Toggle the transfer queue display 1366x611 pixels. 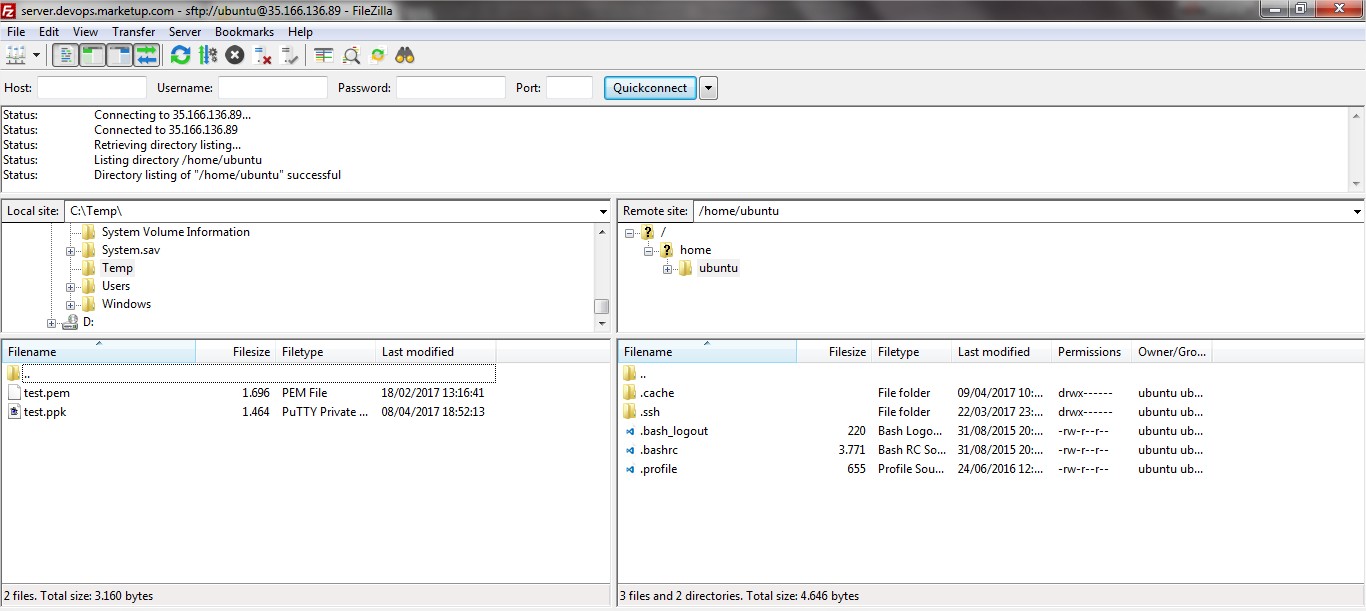coord(146,55)
